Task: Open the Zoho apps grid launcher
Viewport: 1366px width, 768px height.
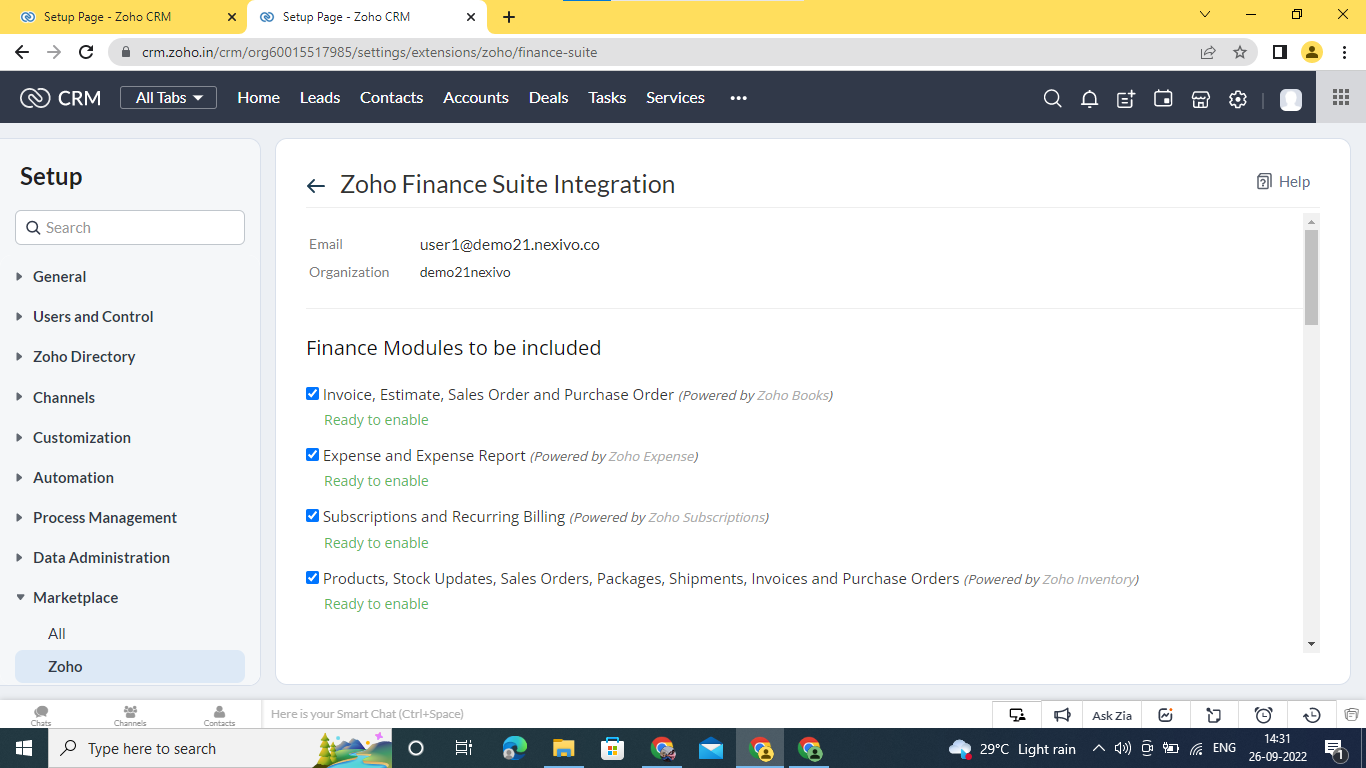Action: (1341, 97)
